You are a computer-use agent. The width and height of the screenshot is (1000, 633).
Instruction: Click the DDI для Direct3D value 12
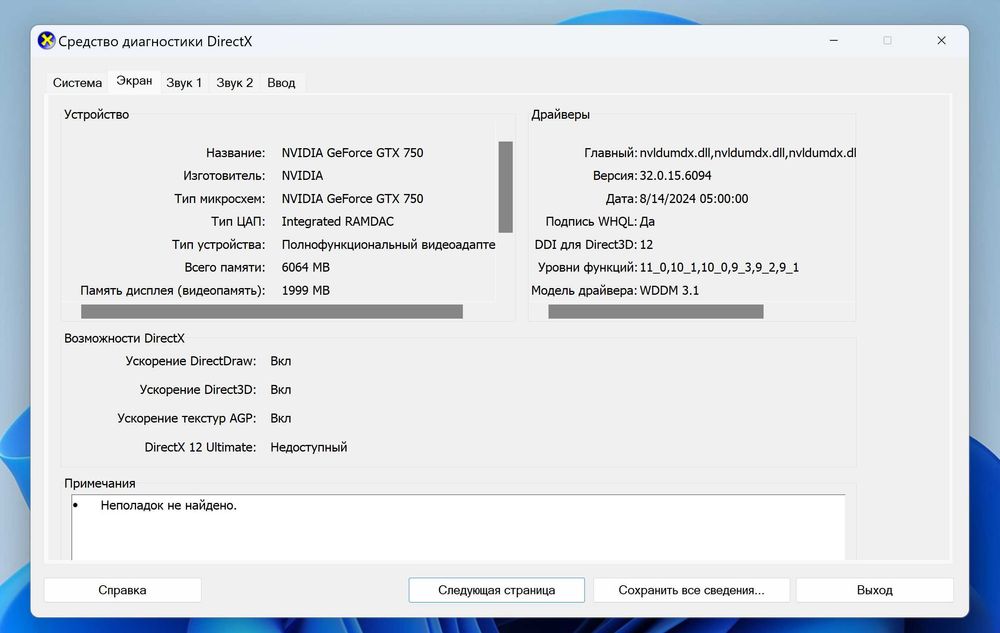tap(646, 245)
